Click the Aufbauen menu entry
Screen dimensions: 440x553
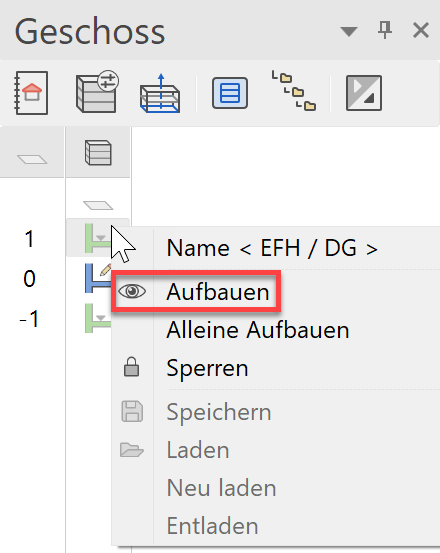coord(218,292)
